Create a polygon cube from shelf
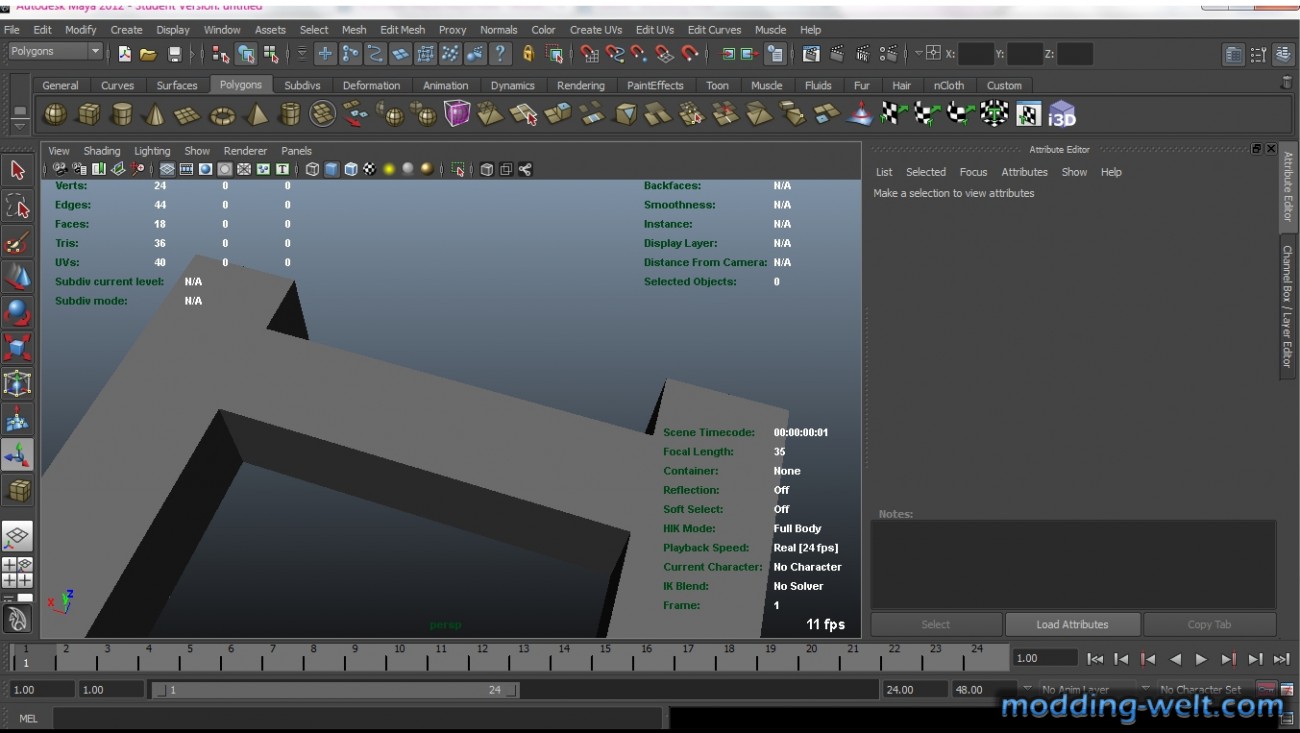The image size is (1300, 733). click(88, 115)
